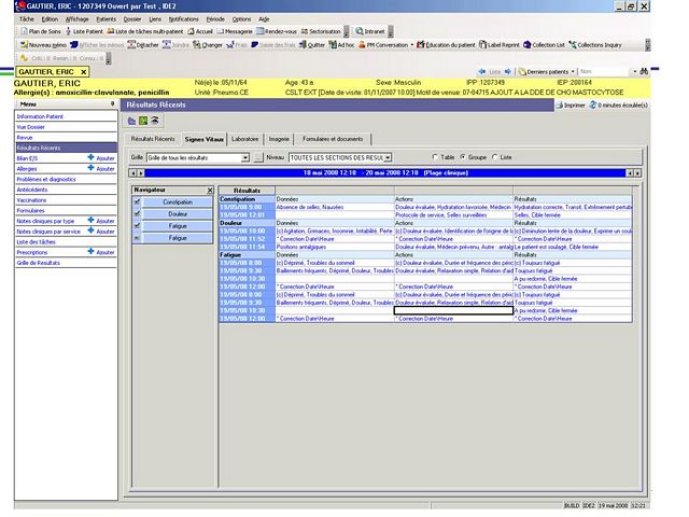Click the Quitter toolbar button
The image size is (689, 517).
click(312, 45)
